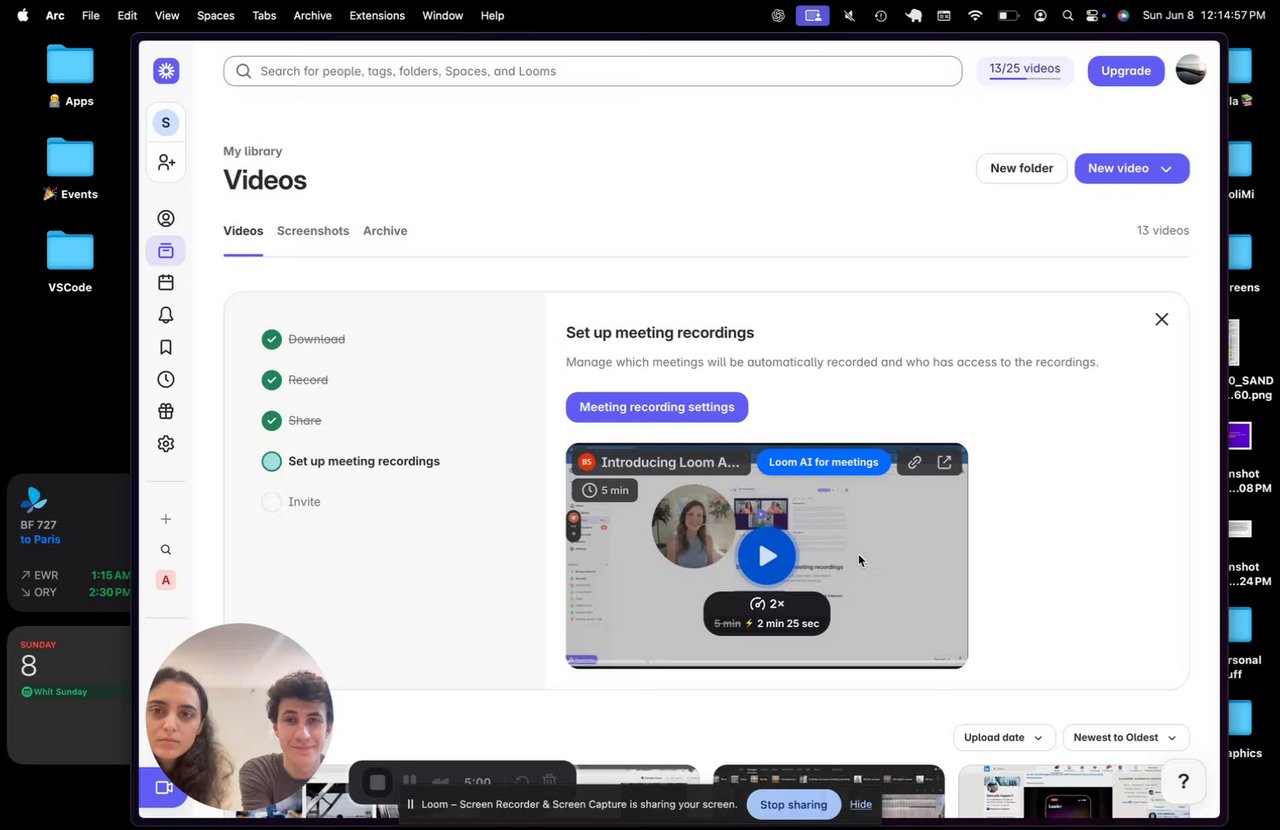The image size is (1280, 830).
Task: Click the Upgrade button
Action: [1126, 71]
